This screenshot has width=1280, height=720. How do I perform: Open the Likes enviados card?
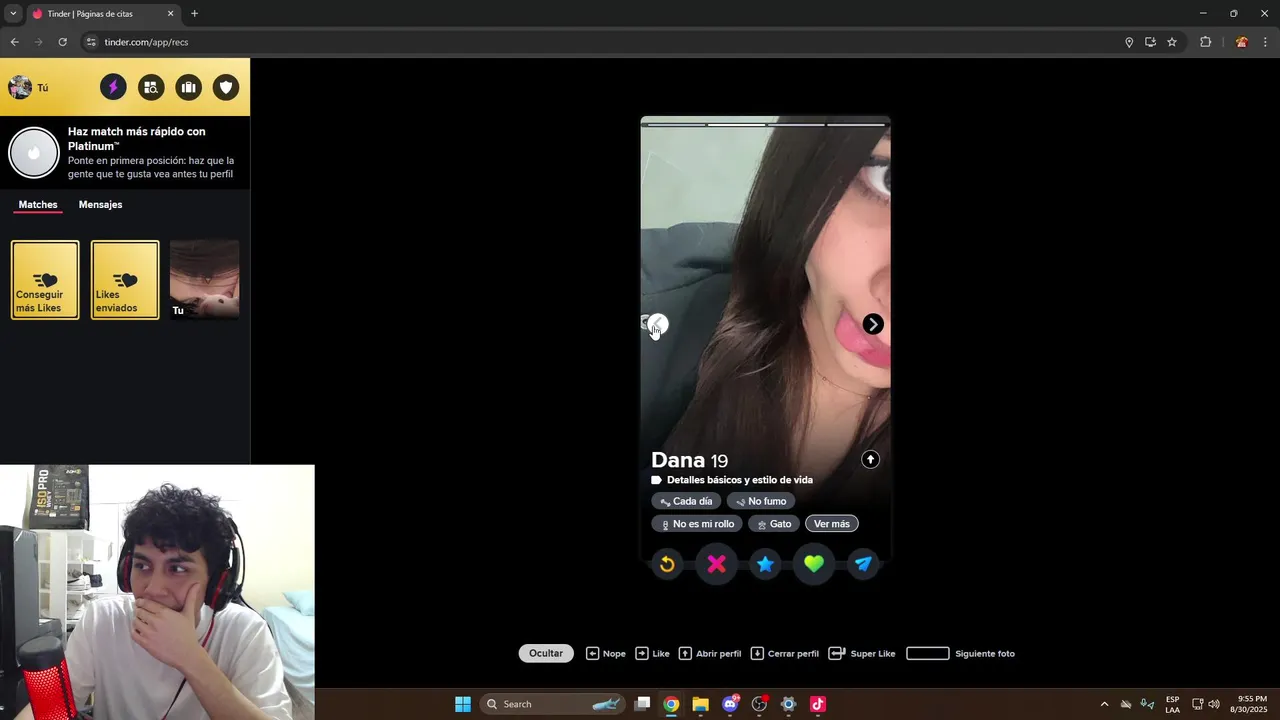125,280
